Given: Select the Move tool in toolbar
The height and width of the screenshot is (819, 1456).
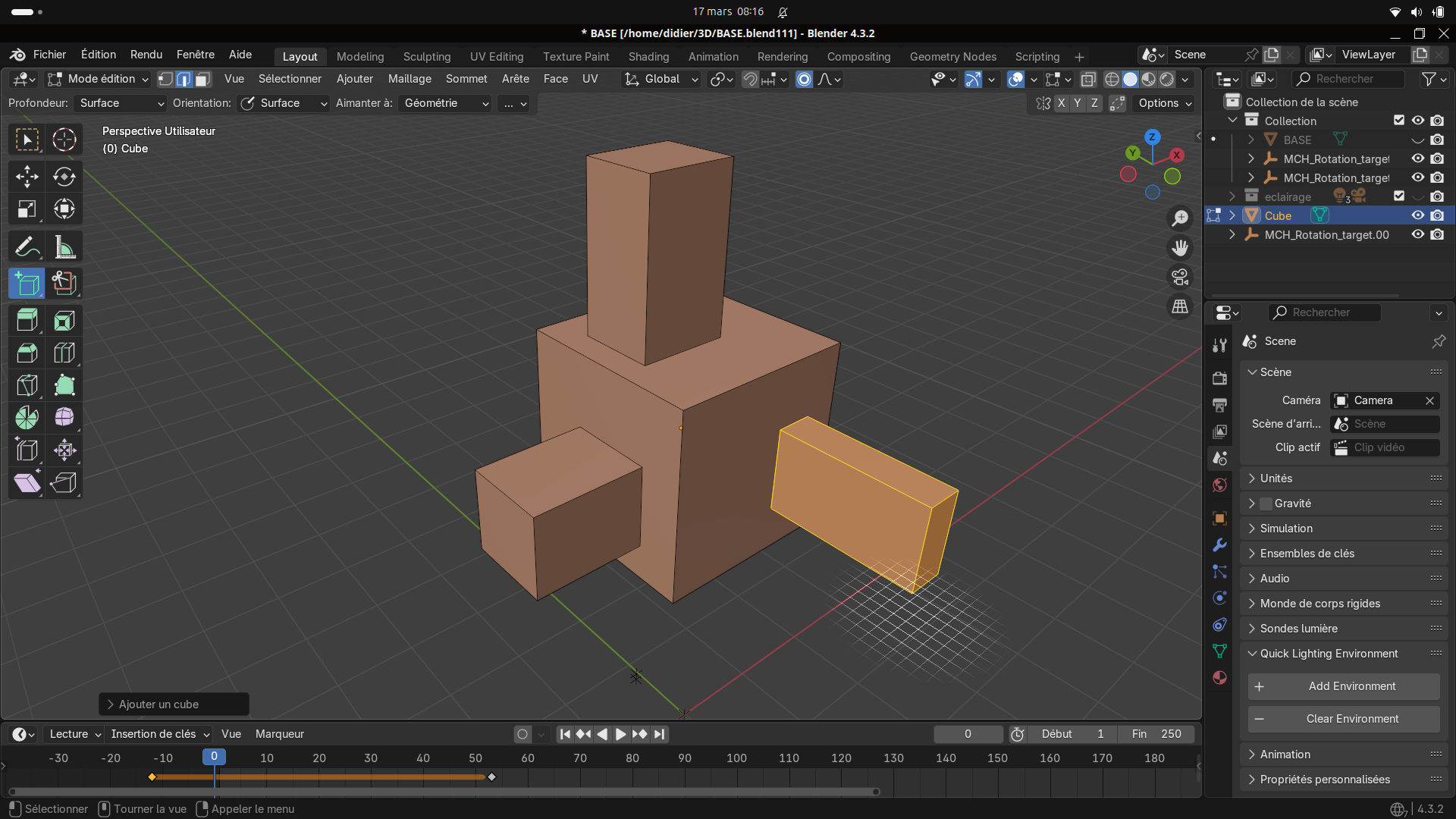Looking at the screenshot, I should pos(27,177).
